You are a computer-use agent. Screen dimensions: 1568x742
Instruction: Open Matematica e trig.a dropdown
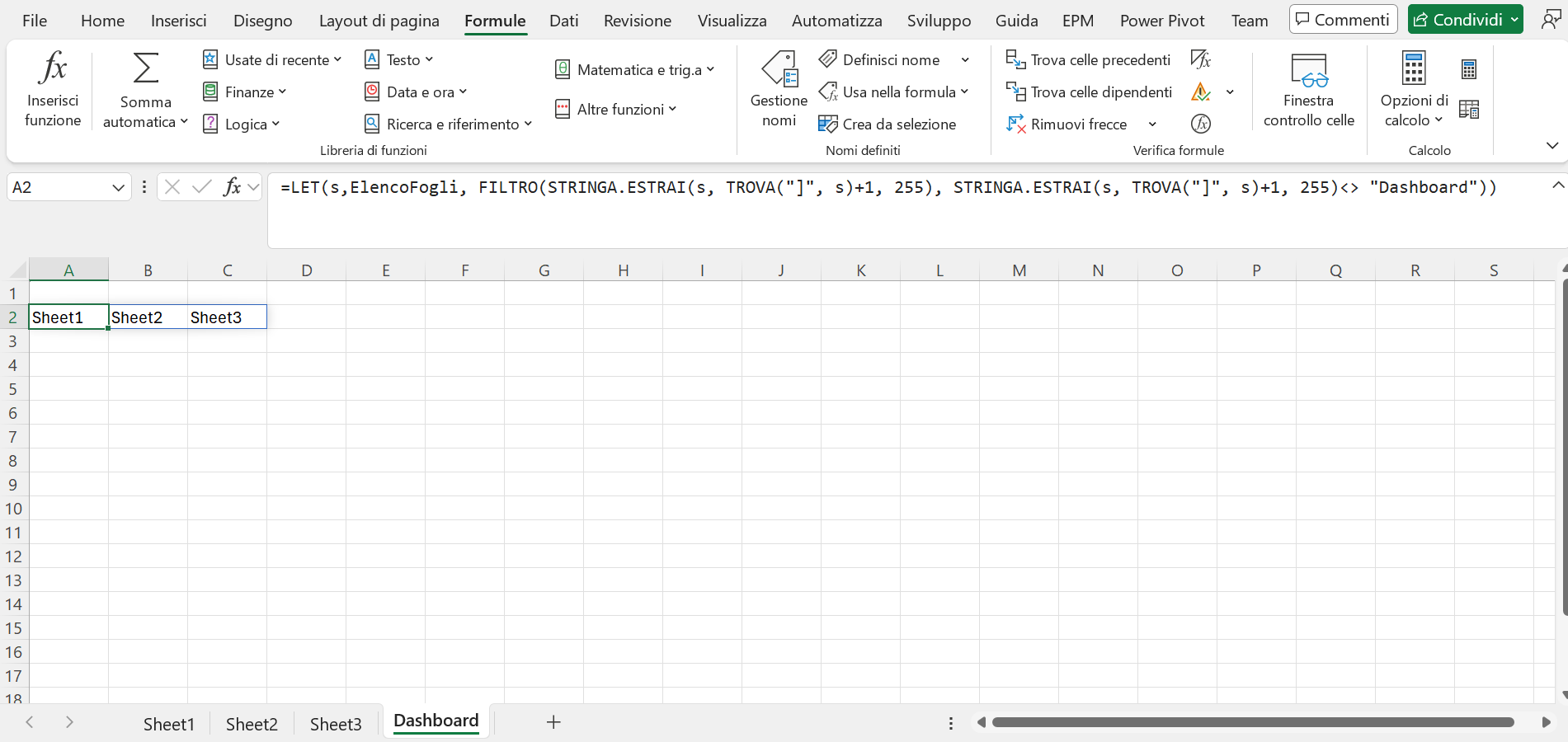click(x=634, y=69)
